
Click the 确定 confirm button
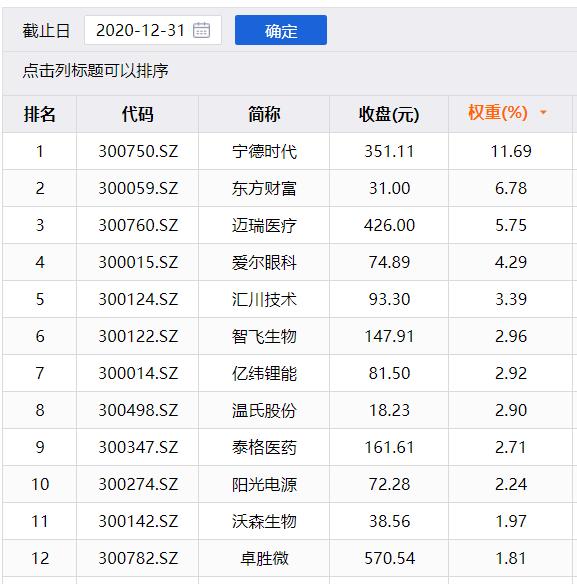tap(281, 30)
